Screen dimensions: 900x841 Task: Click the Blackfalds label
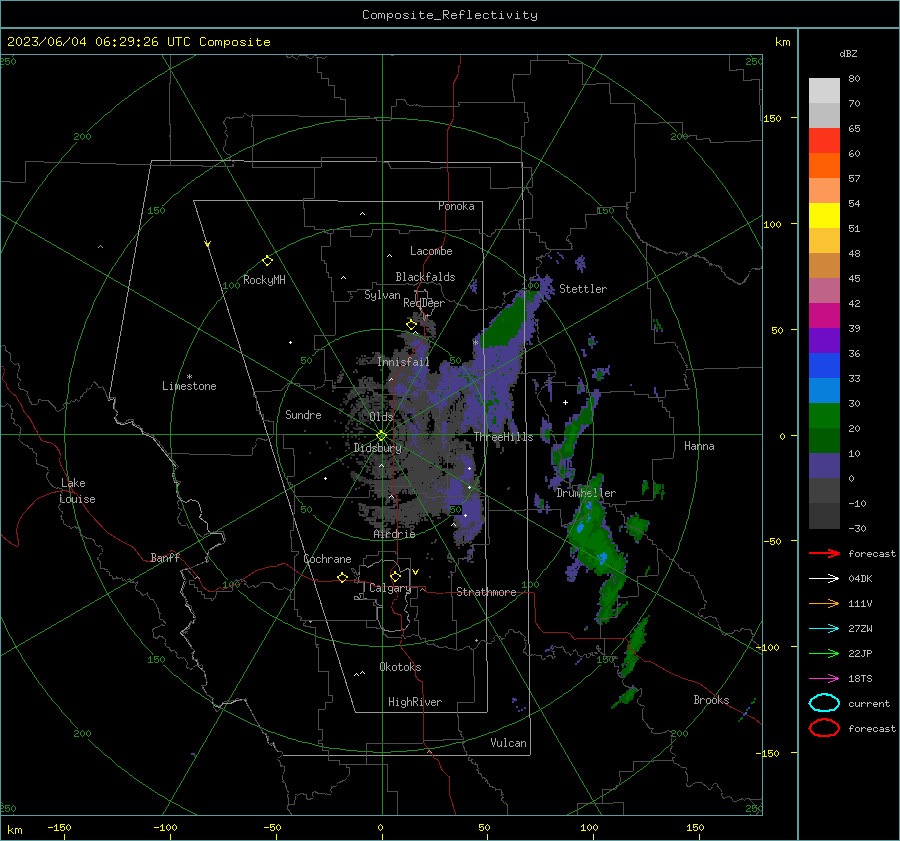click(425, 277)
